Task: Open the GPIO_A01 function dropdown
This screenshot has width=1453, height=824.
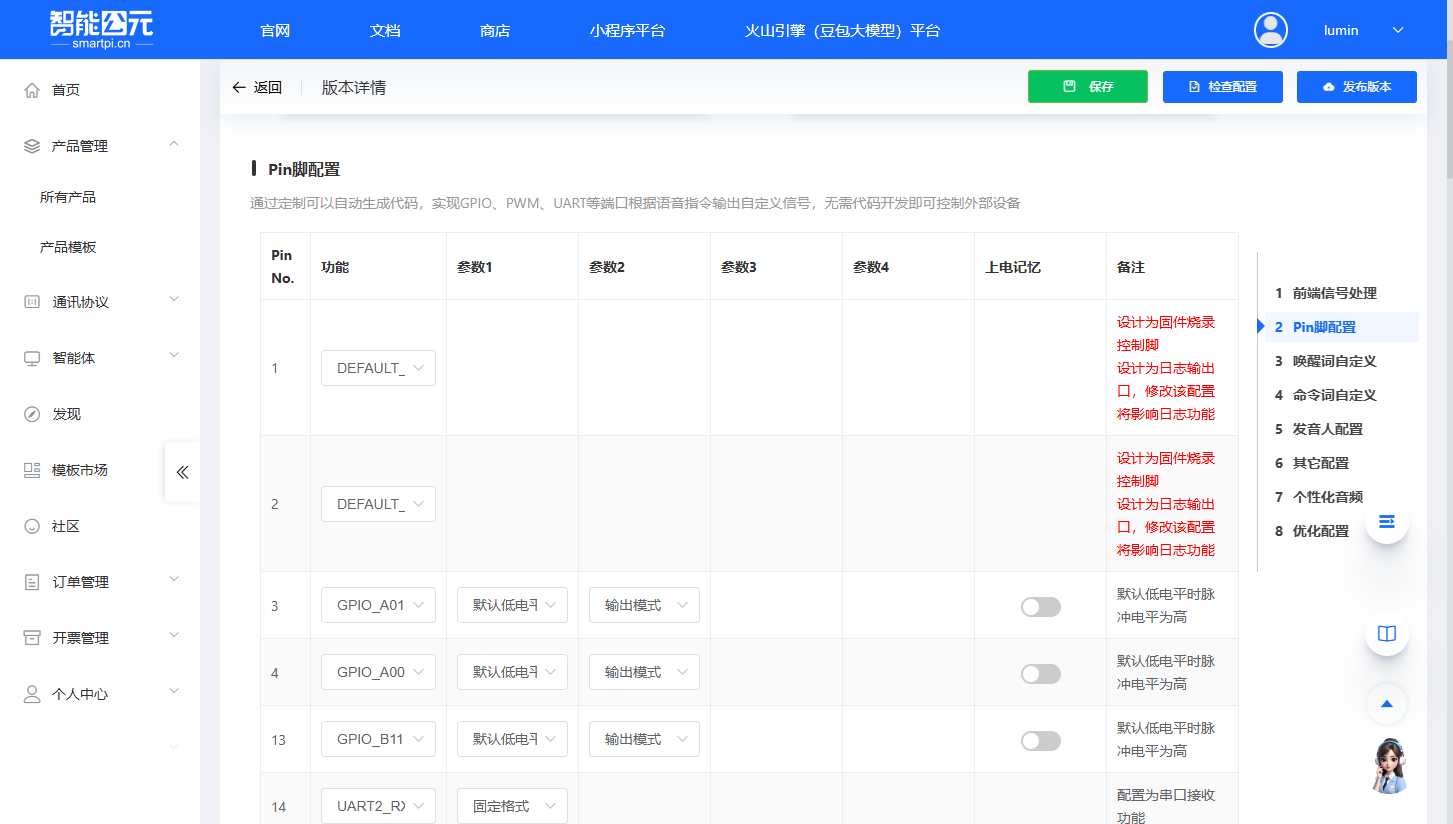Action: pyautogui.click(x=378, y=605)
